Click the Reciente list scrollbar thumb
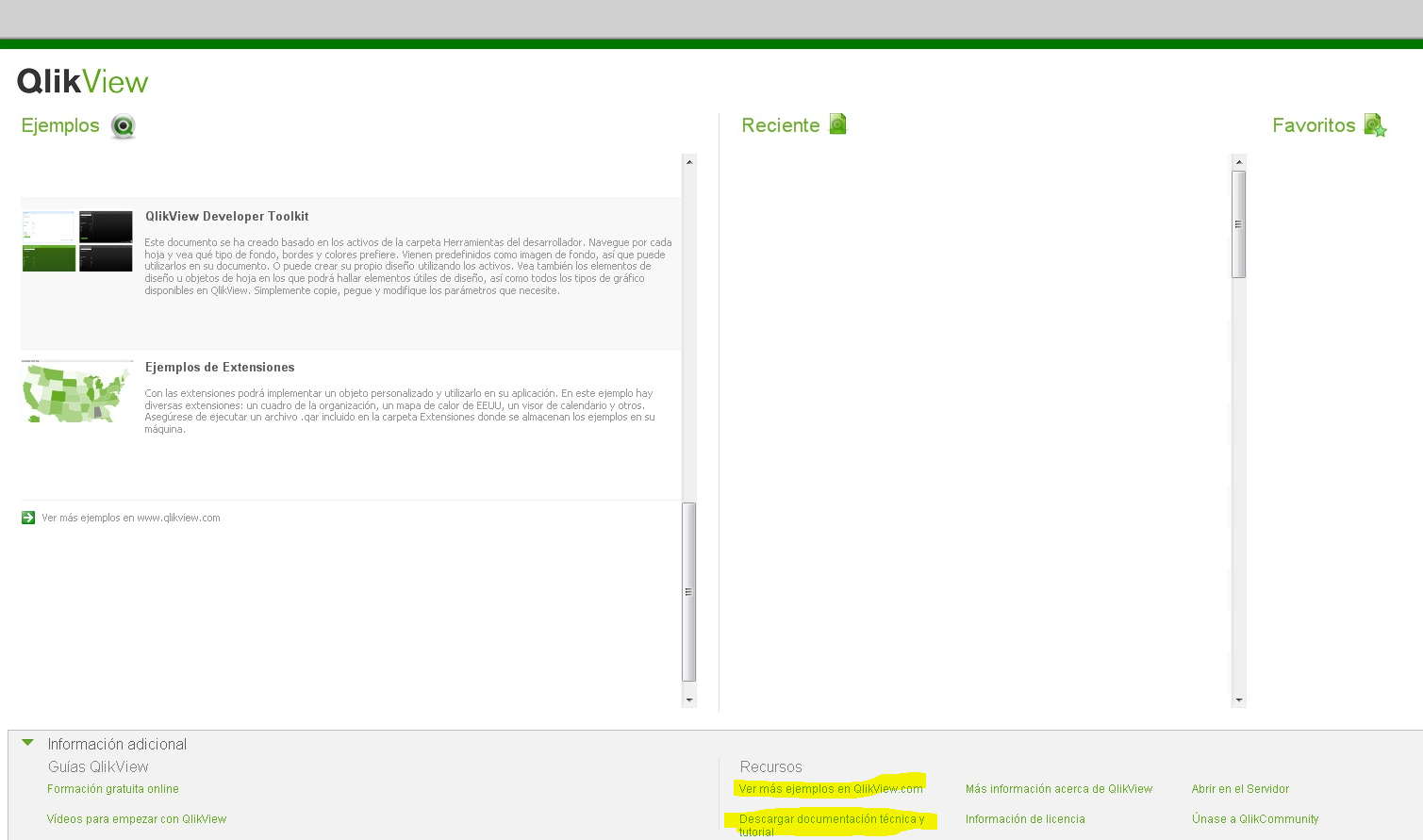Viewport: 1423px width, 840px height. [x=1239, y=224]
